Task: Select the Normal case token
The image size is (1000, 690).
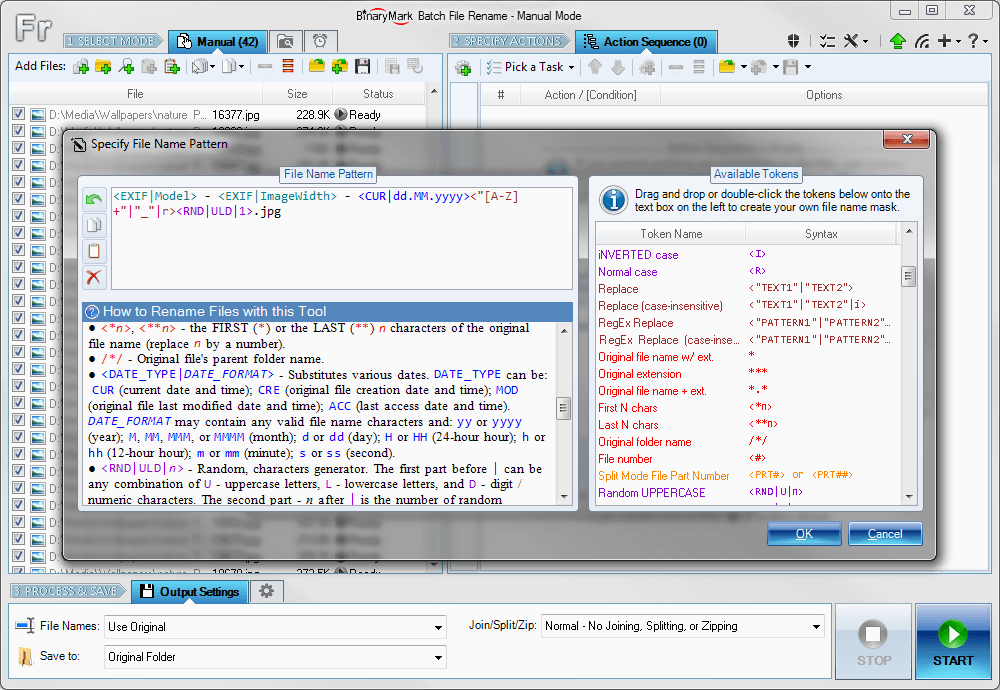Action: point(747,272)
